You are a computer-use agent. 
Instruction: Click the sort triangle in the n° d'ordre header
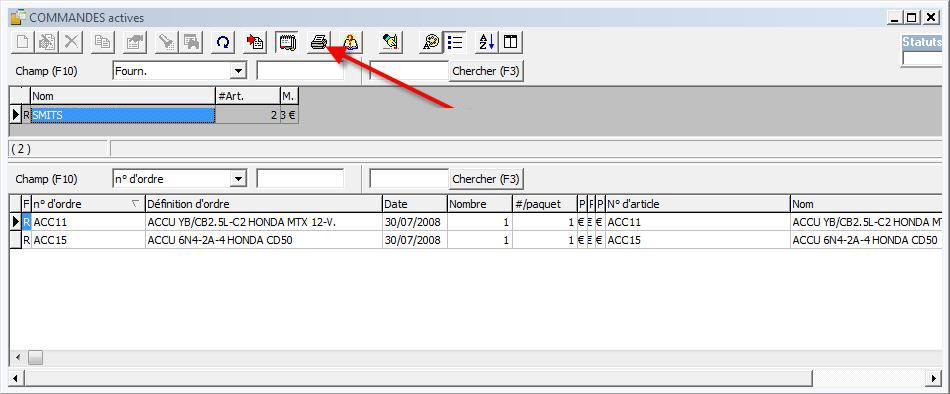[x=135, y=204]
